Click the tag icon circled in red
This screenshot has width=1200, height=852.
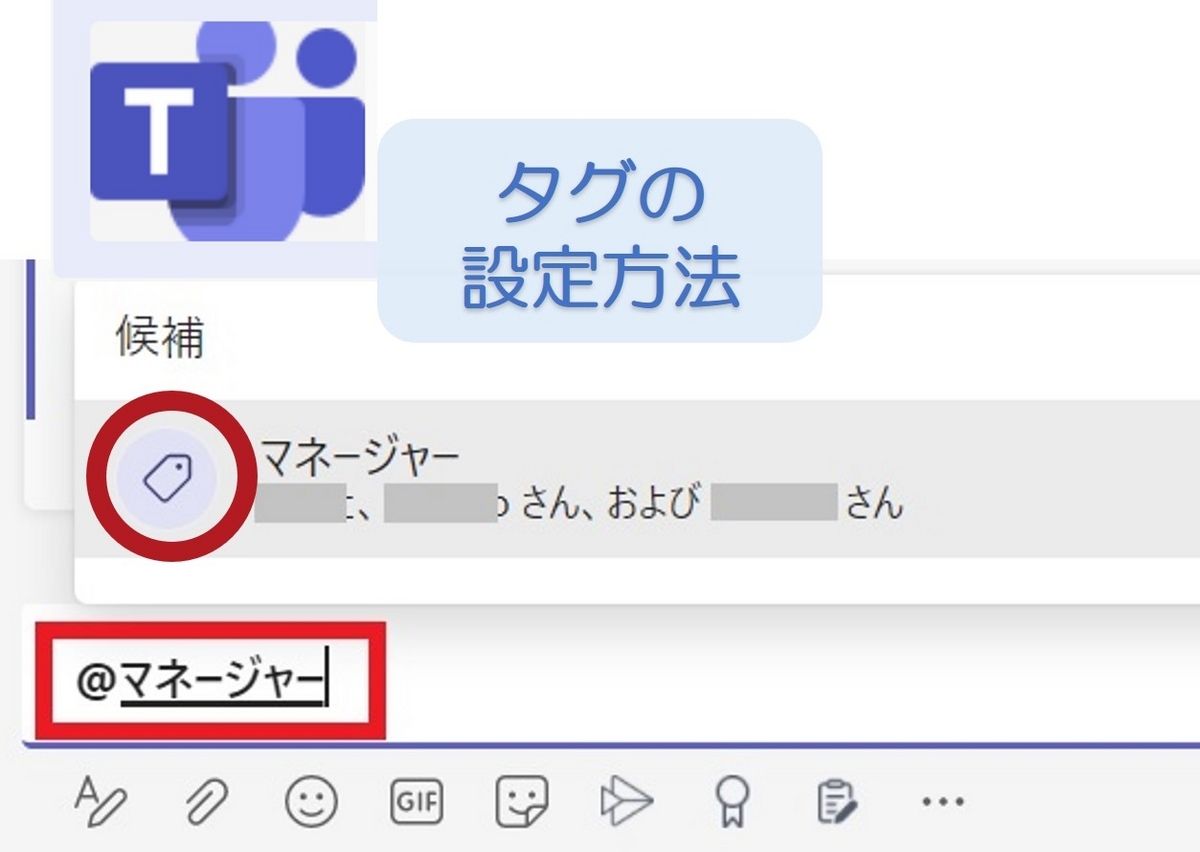pyautogui.click(x=172, y=475)
